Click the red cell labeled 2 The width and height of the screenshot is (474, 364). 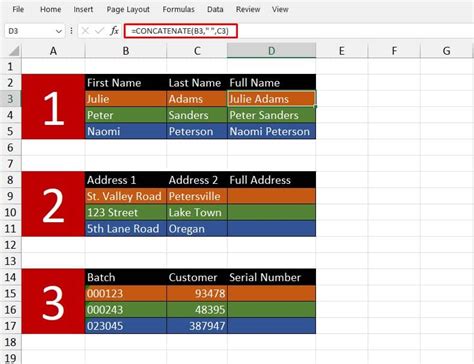pyautogui.click(x=53, y=204)
